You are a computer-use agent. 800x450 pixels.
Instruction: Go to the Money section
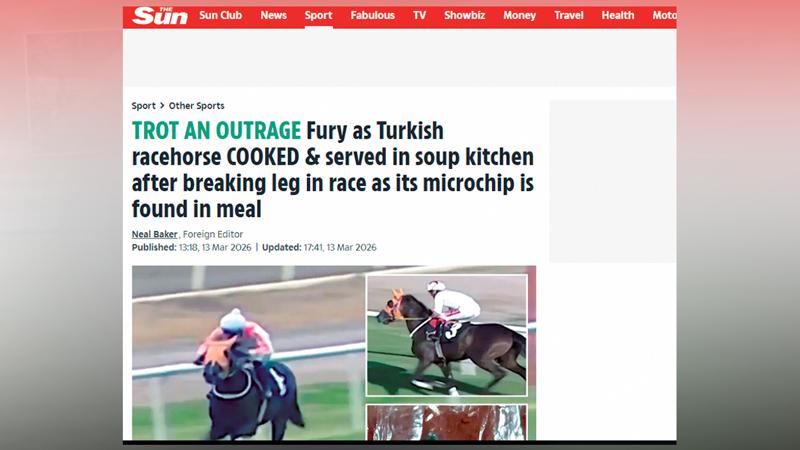(519, 15)
